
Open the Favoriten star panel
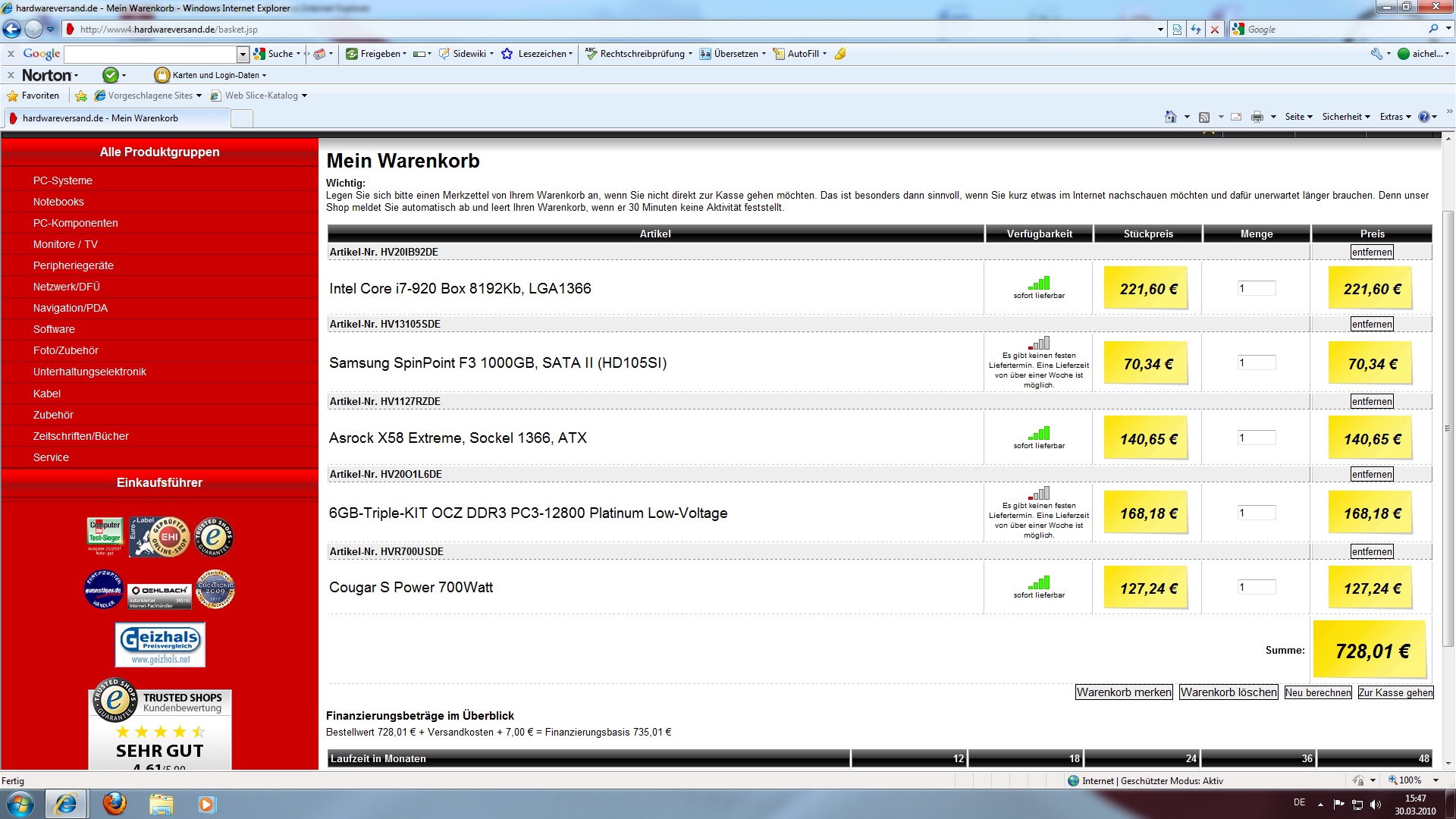click(x=33, y=96)
